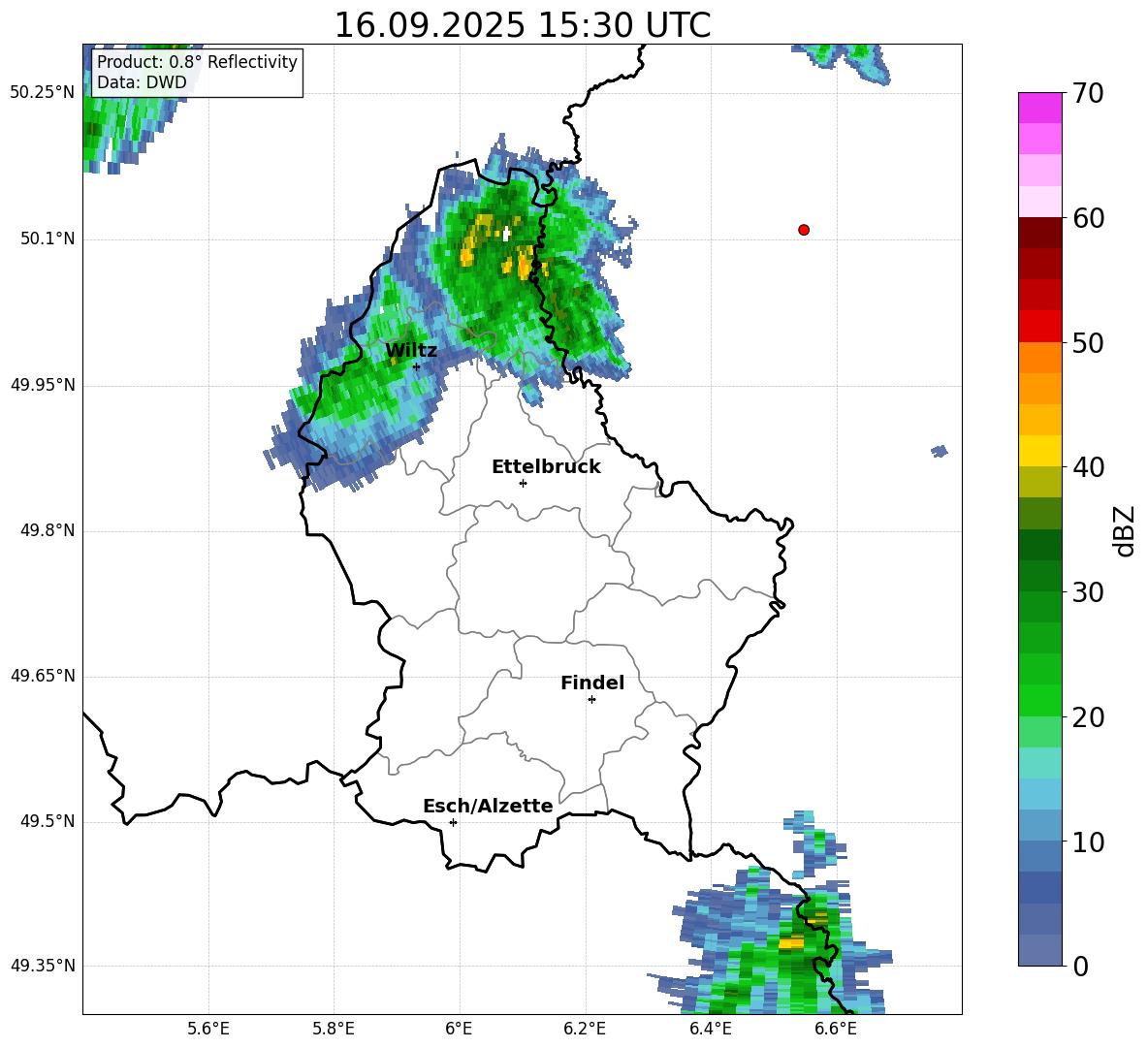
Task: Click the Ettelbruck station cross marker
Action: pos(523,483)
